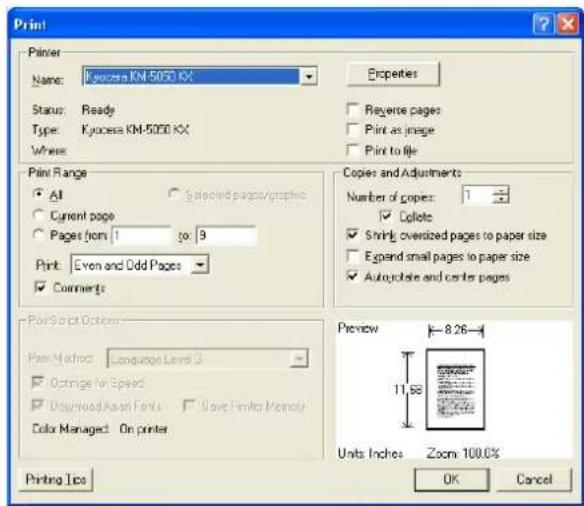This screenshot has height=506, width=584.
Task: Click the Color Managed 'On printer' text
Action: [143, 429]
